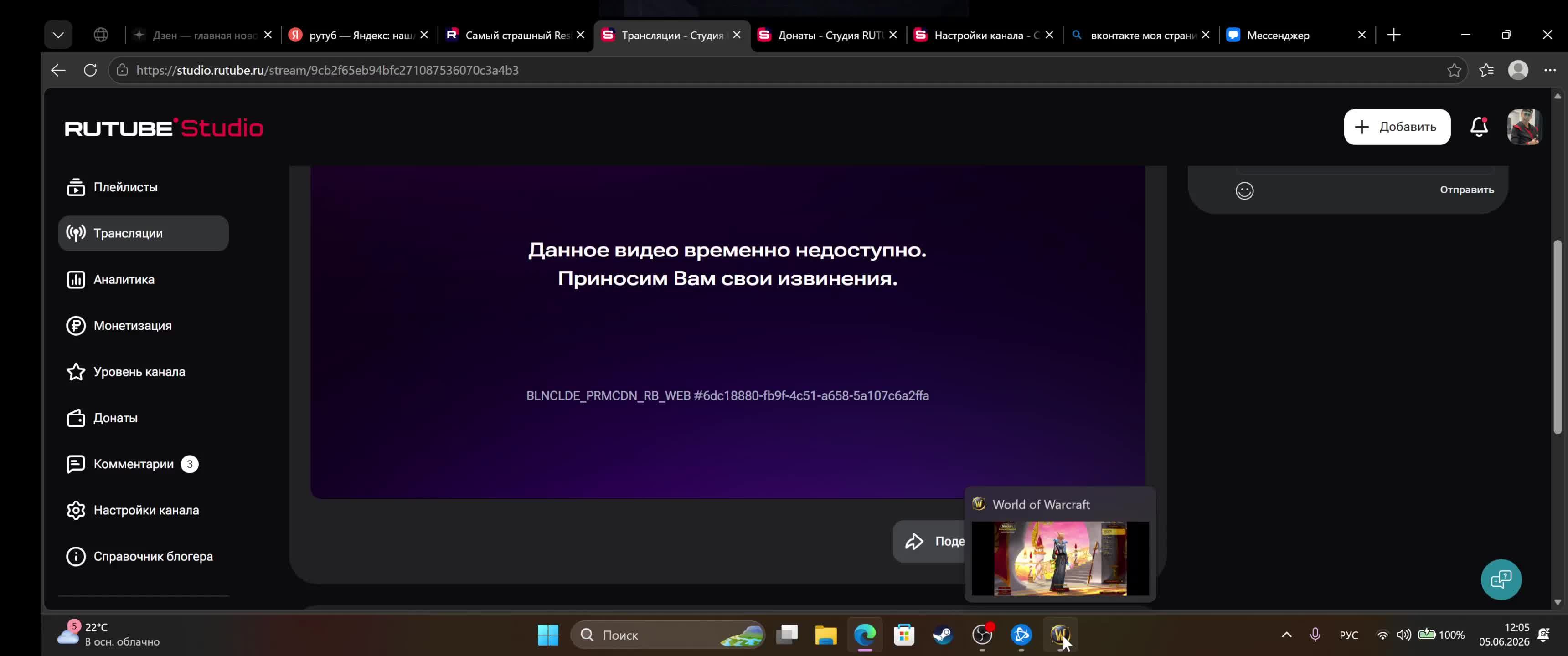
Task: Click the World of Warcraft preview thumbnail
Action: pyautogui.click(x=1060, y=558)
